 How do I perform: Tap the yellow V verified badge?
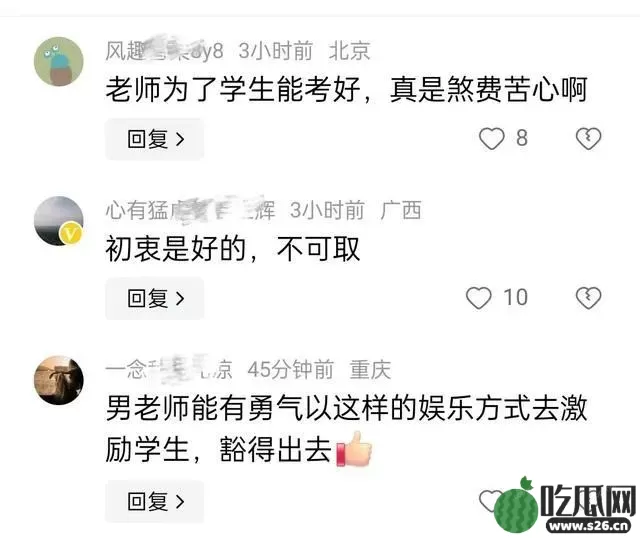pos(71,233)
